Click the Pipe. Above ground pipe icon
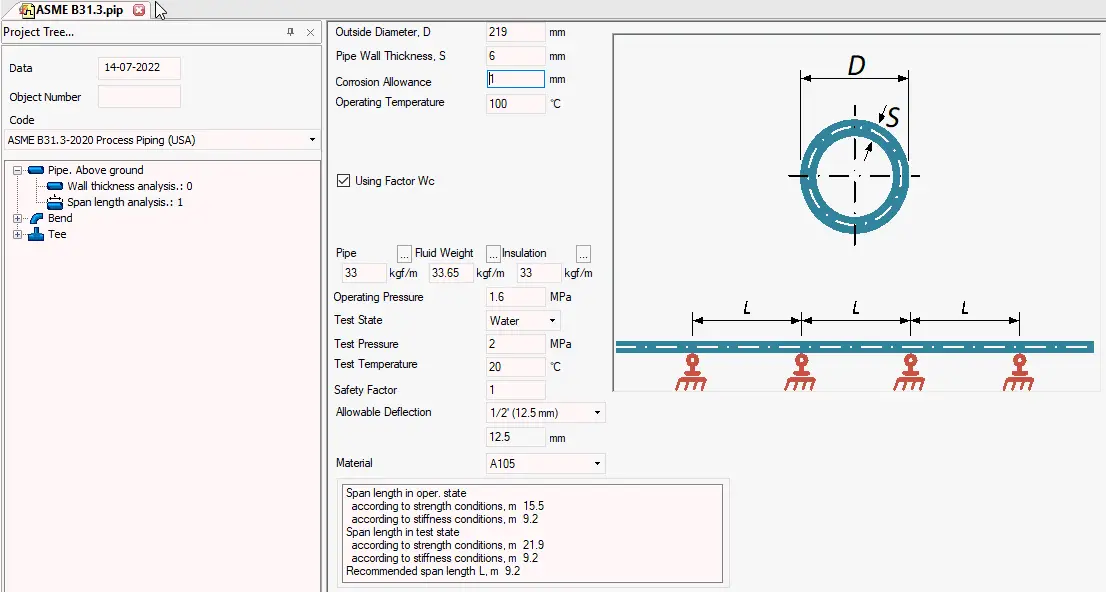Image resolution: width=1106 pixels, height=592 pixels. [x=37, y=170]
